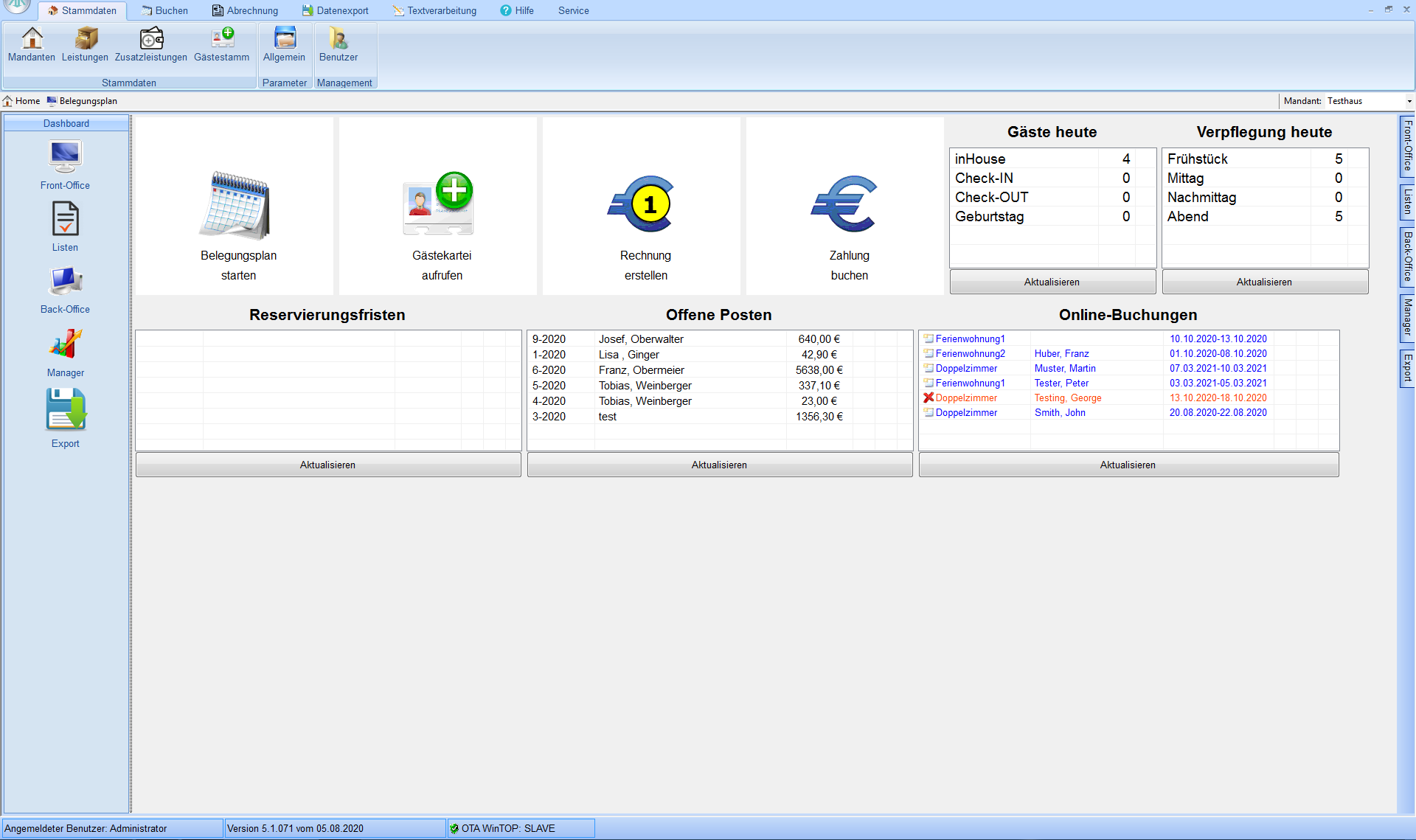Open the vertical Listen side tab
This screenshot has height=840, width=1416.
click(x=1407, y=202)
